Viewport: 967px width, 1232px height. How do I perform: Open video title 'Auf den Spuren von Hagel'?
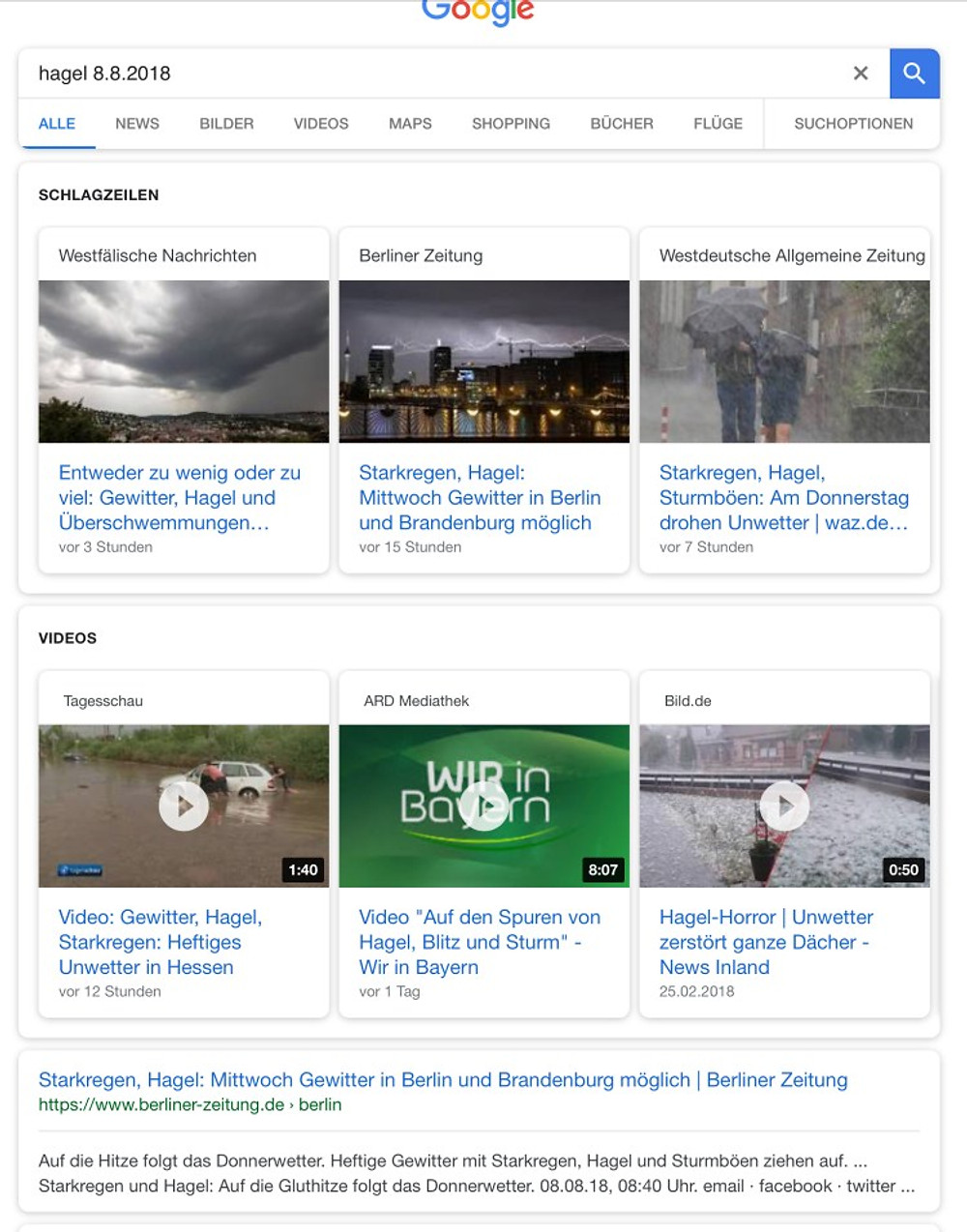tap(480, 942)
